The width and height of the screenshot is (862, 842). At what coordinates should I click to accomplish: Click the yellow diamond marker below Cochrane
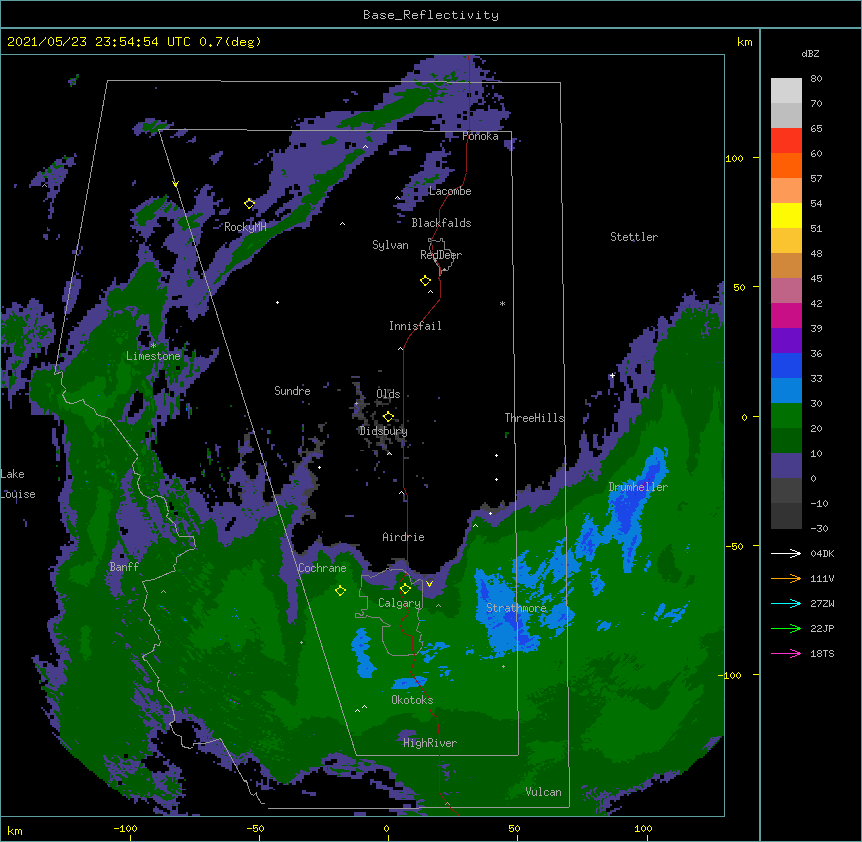(340, 590)
